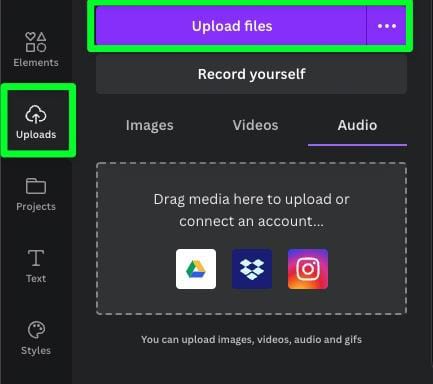The height and width of the screenshot is (384, 433).
Task: Open the Elements panel in sidebar
Action: tap(36, 49)
